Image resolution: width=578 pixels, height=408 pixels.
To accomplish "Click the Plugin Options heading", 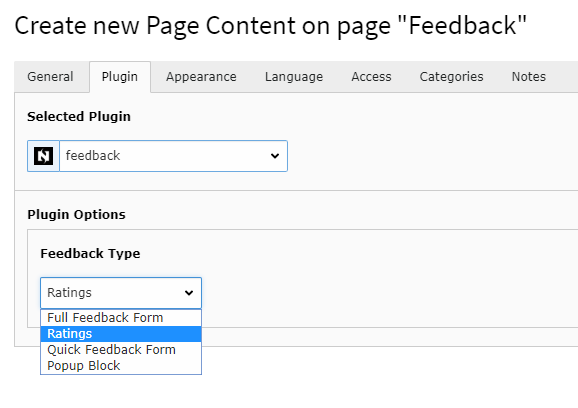I will (x=76, y=215).
